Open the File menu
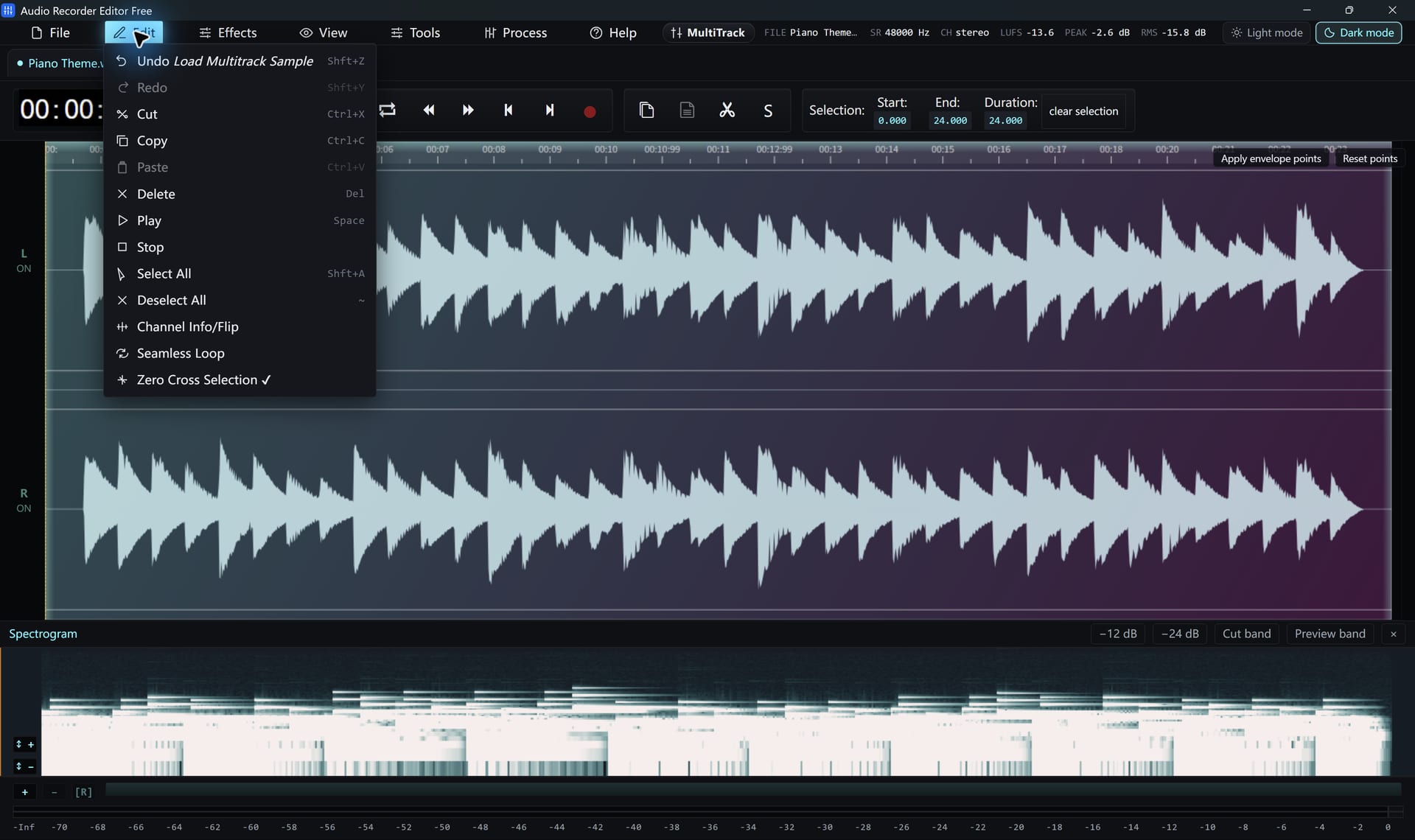1415x840 pixels. tap(50, 32)
